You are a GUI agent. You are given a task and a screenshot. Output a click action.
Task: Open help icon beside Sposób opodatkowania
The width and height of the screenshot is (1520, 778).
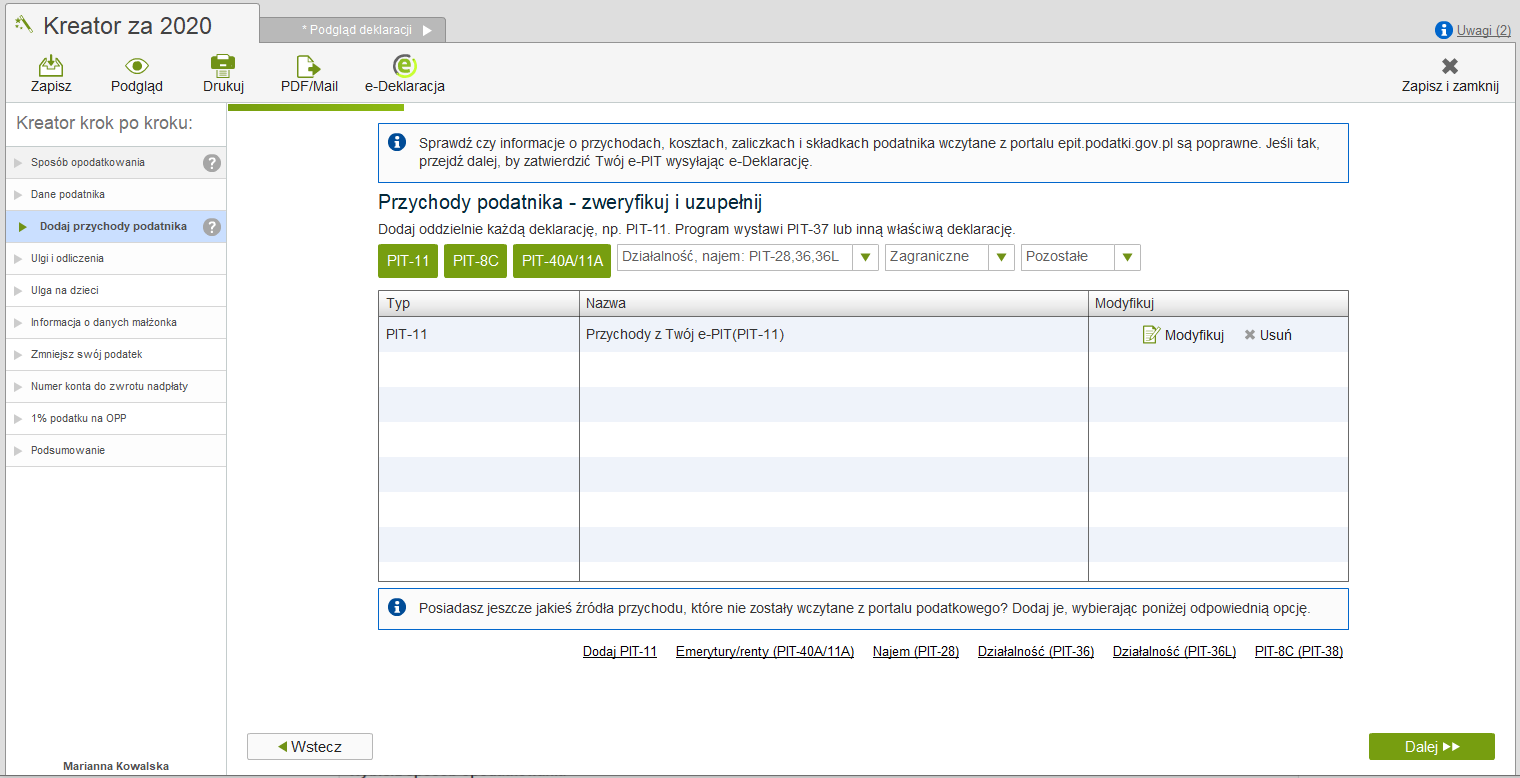pos(211,163)
